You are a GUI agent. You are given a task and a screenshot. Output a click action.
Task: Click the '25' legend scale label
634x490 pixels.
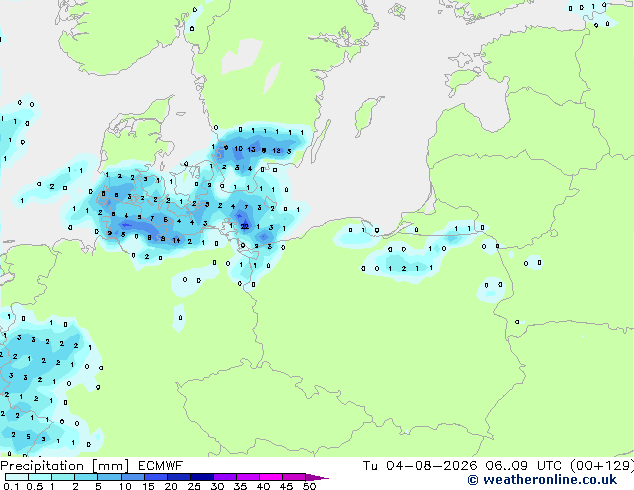pyautogui.click(x=194, y=486)
